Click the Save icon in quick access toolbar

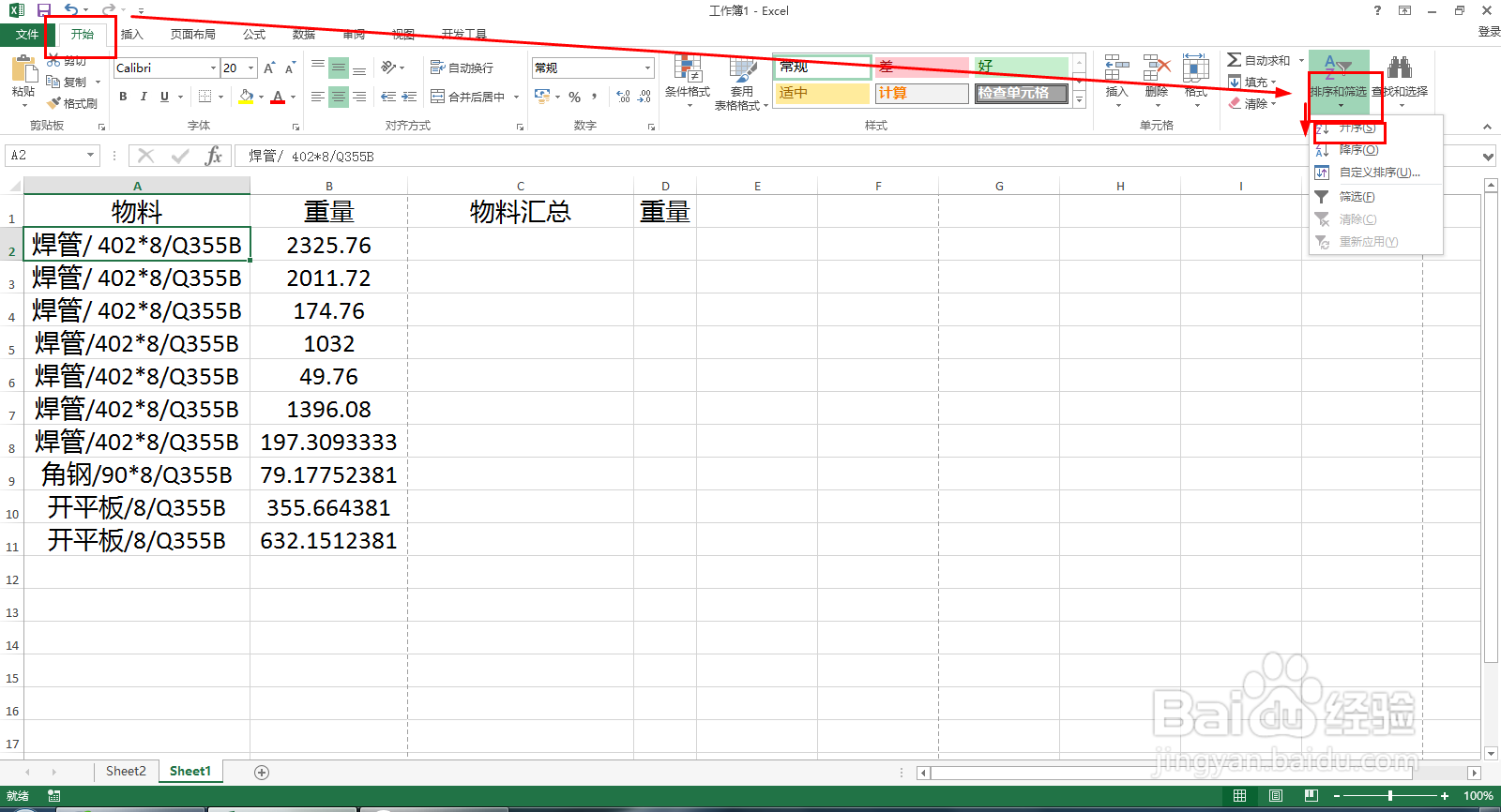pos(44,10)
